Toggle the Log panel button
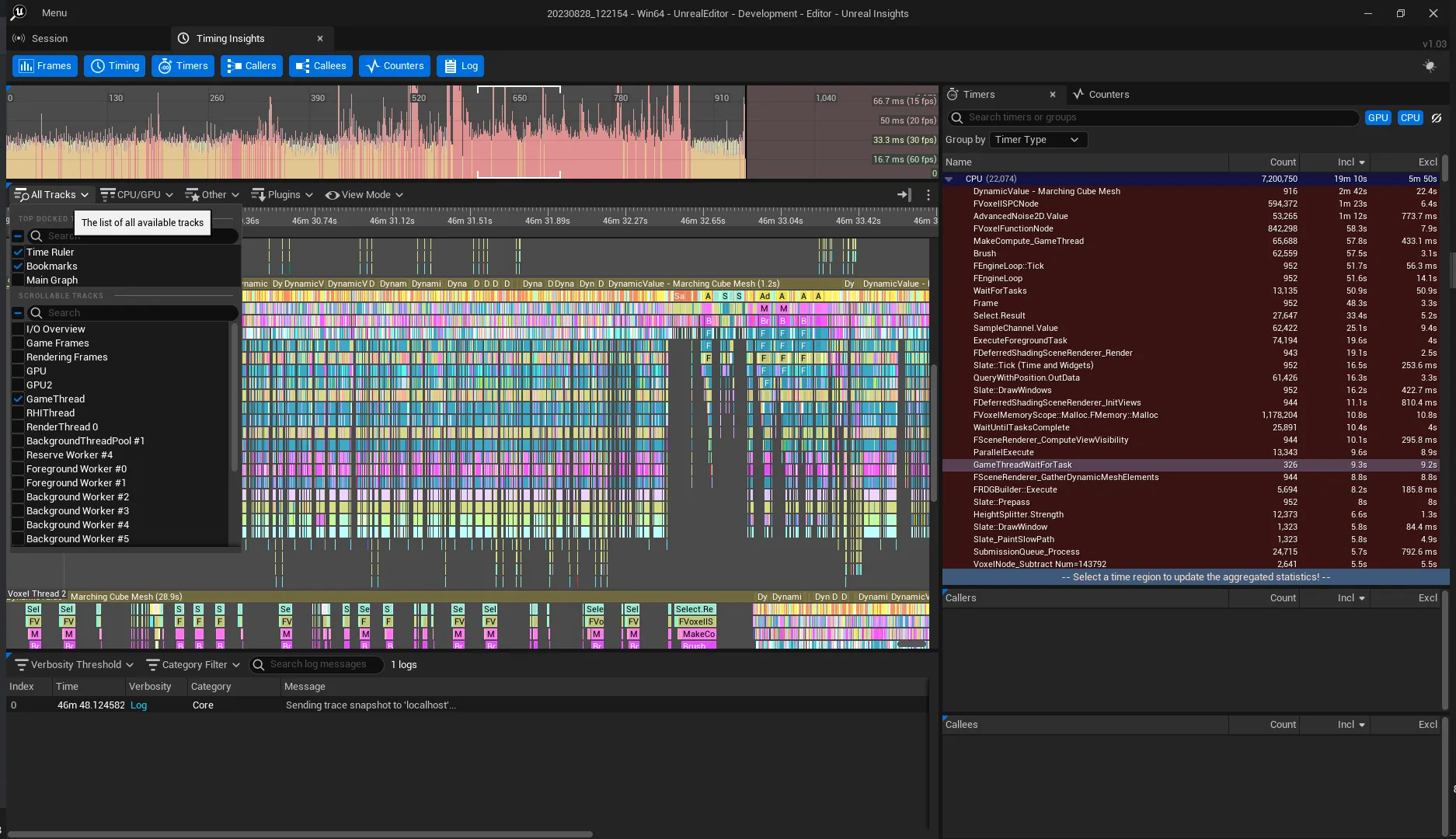The width and height of the screenshot is (1456, 839). pyautogui.click(x=460, y=66)
